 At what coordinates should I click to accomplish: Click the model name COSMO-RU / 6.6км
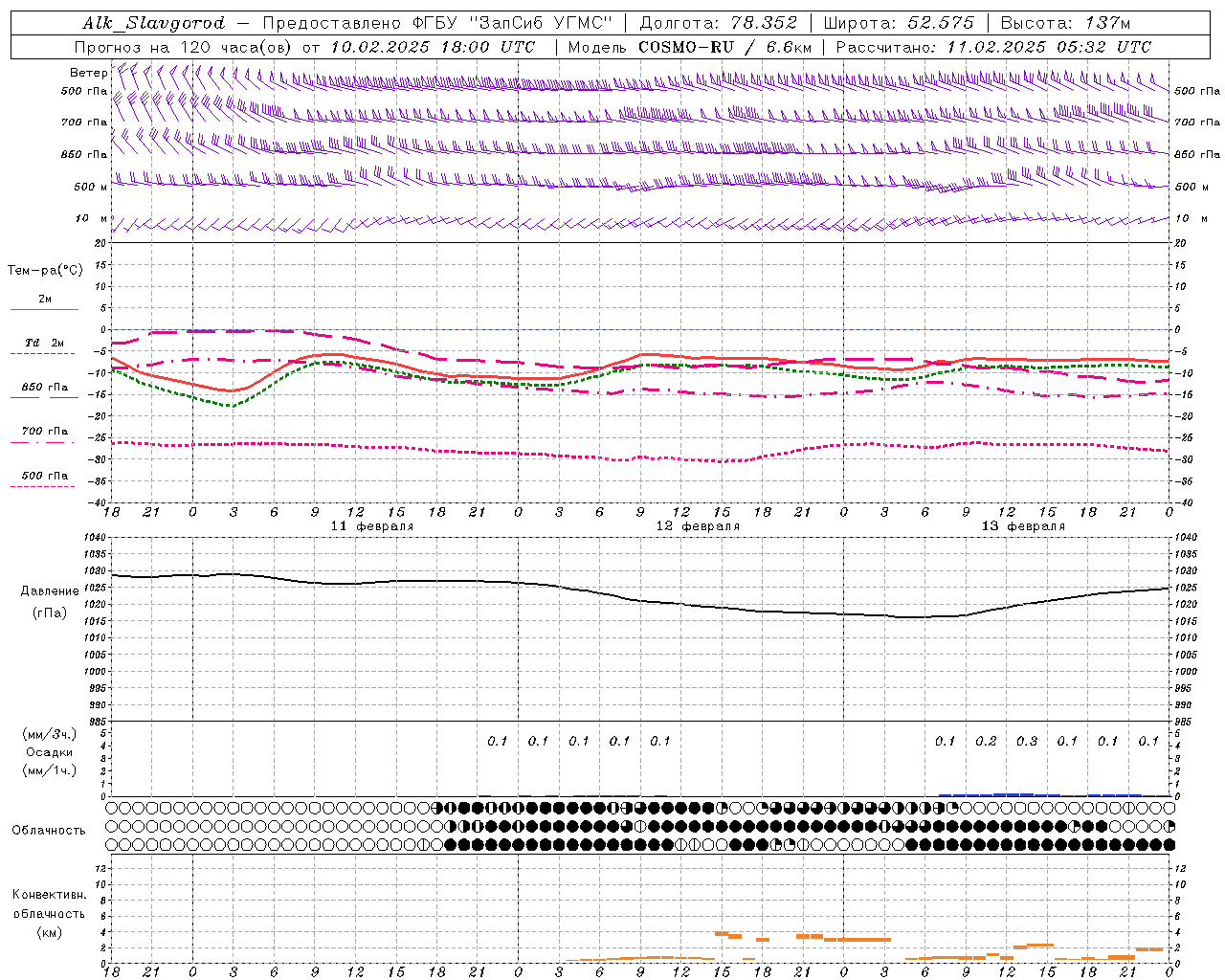tap(725, 47)
